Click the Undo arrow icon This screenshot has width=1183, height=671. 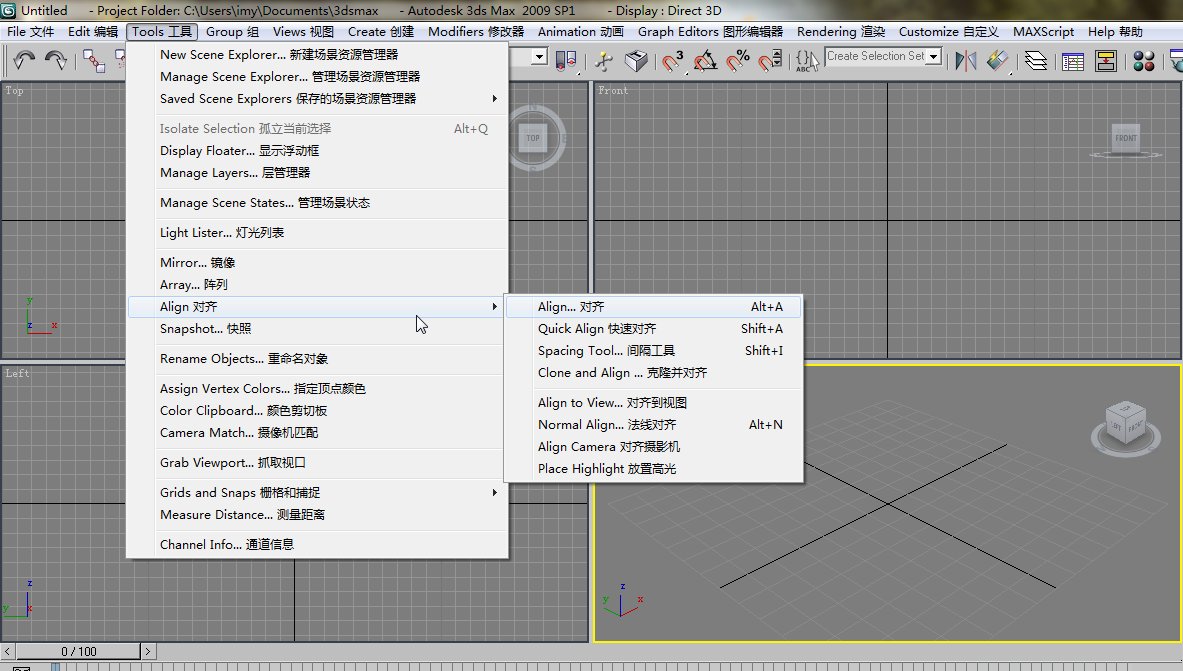(x=22, y=58)
